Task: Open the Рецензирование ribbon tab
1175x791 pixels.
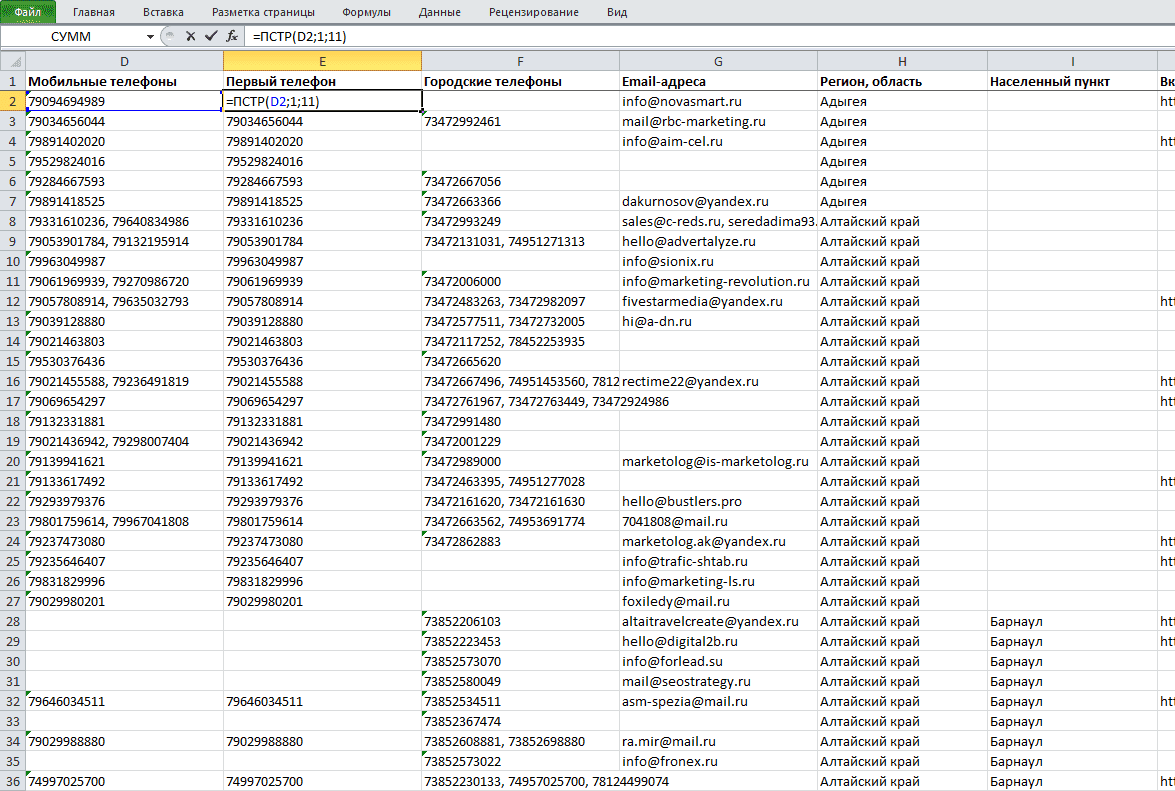Action: 534,12
